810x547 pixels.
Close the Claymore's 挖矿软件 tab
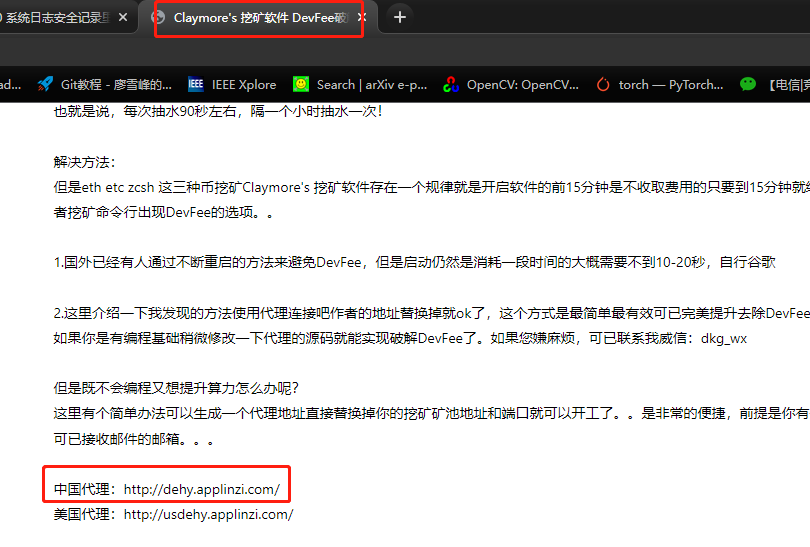pos(362,18)
